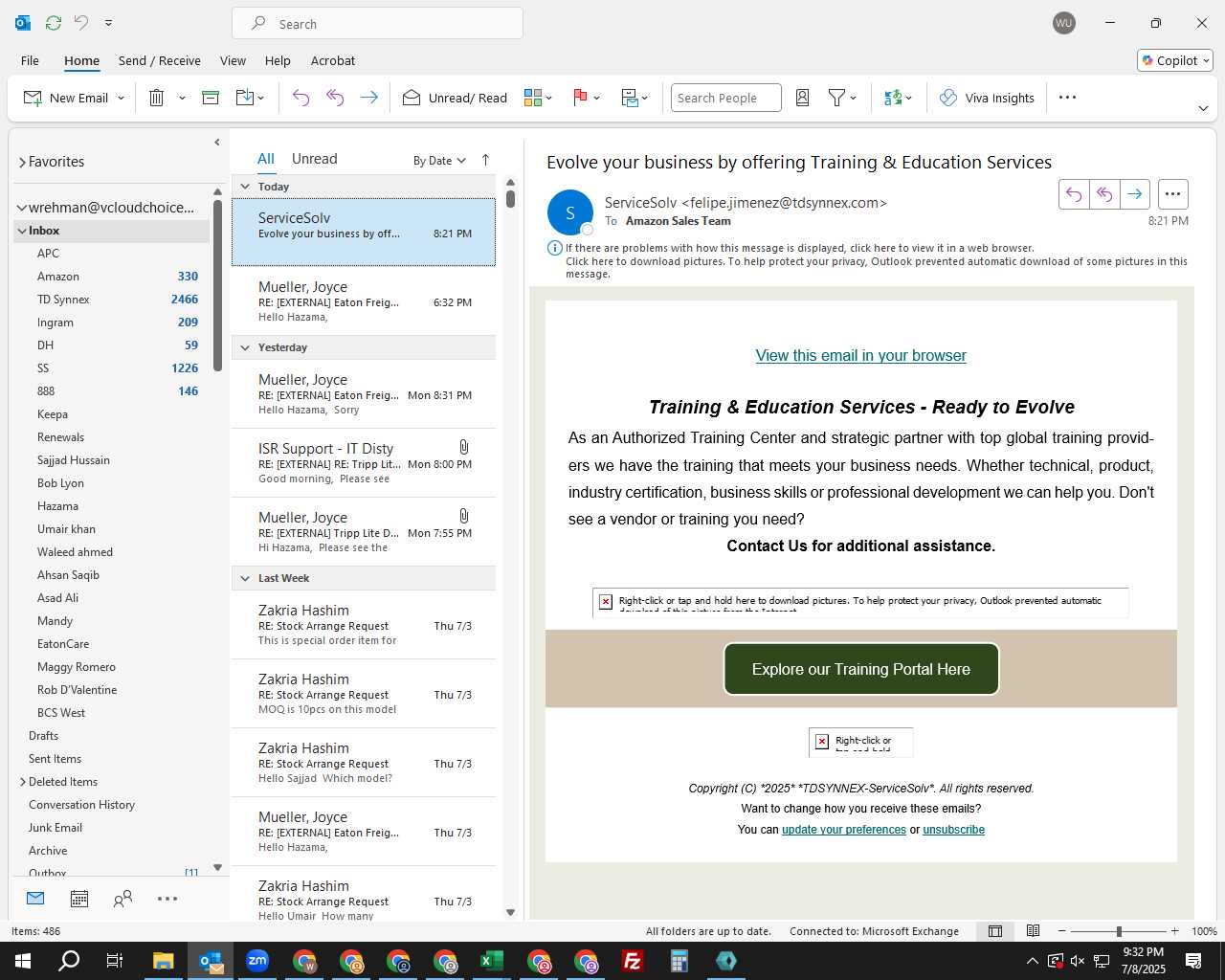Image resolution: width=1225 pixels, height=980 pixels.
Task: Click zoom out minus button
Action: click(1062, 931)
